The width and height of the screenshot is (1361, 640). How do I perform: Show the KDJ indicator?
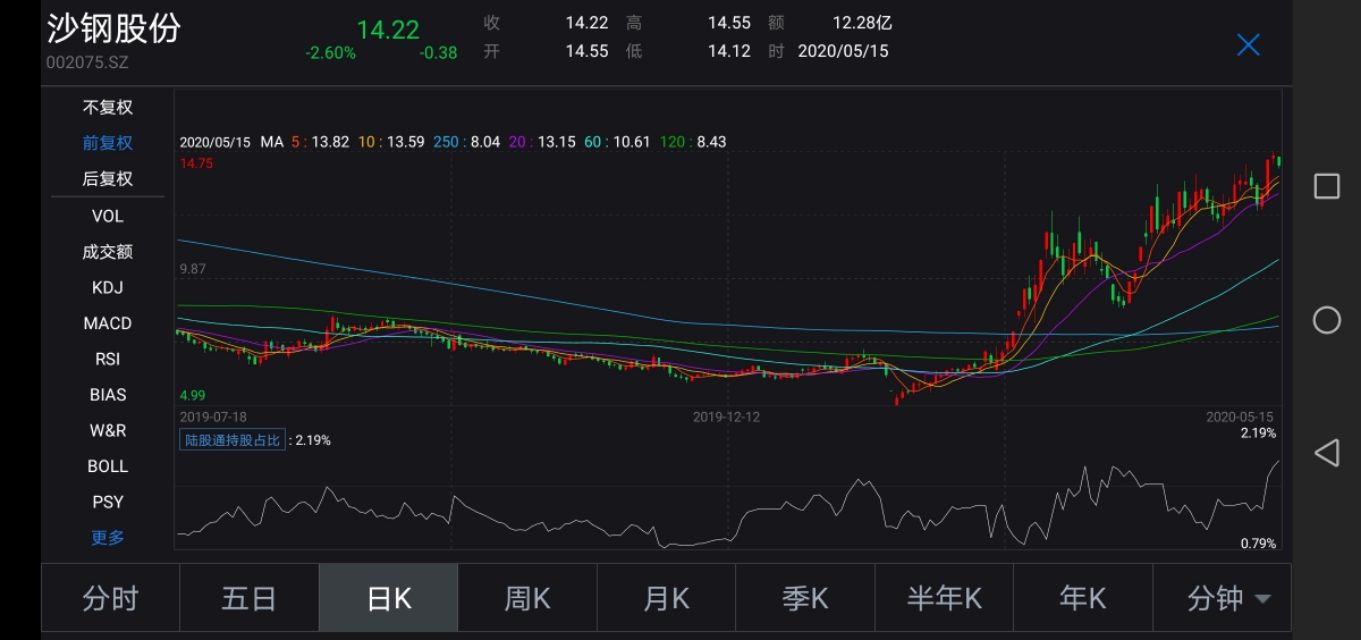tap(107, 288)
